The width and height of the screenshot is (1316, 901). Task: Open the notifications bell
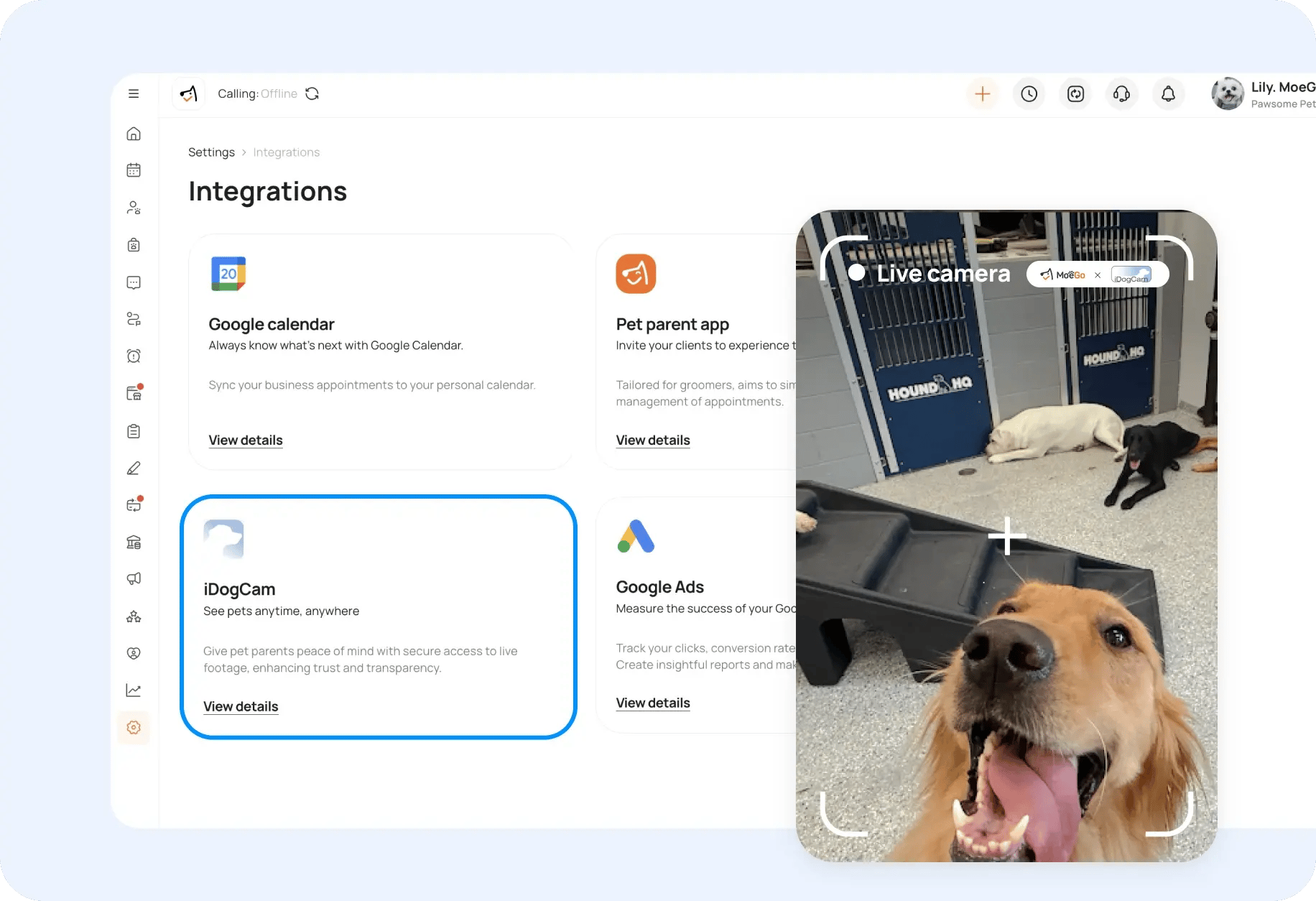point(1168,94)
